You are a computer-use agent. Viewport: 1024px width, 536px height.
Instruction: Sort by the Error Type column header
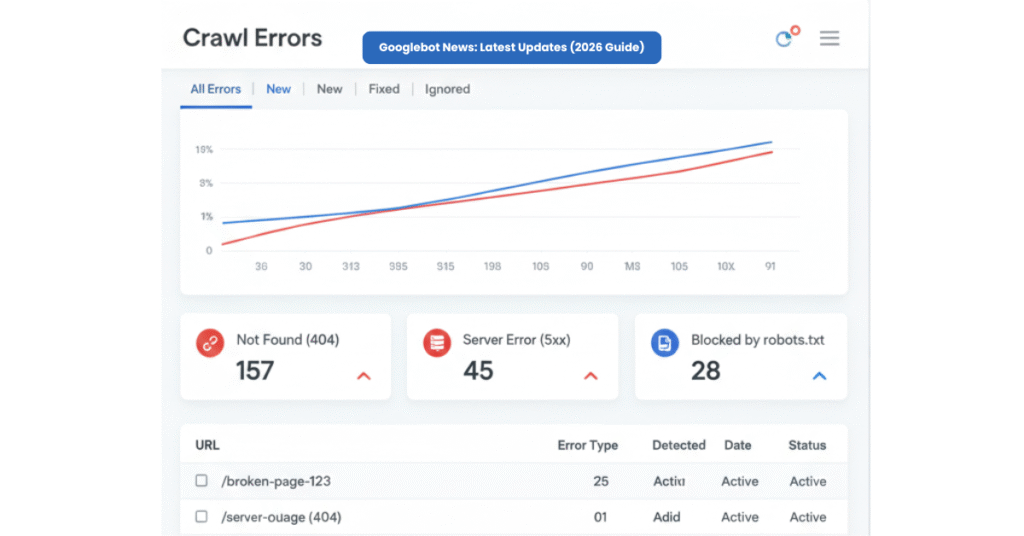point(587,445)
